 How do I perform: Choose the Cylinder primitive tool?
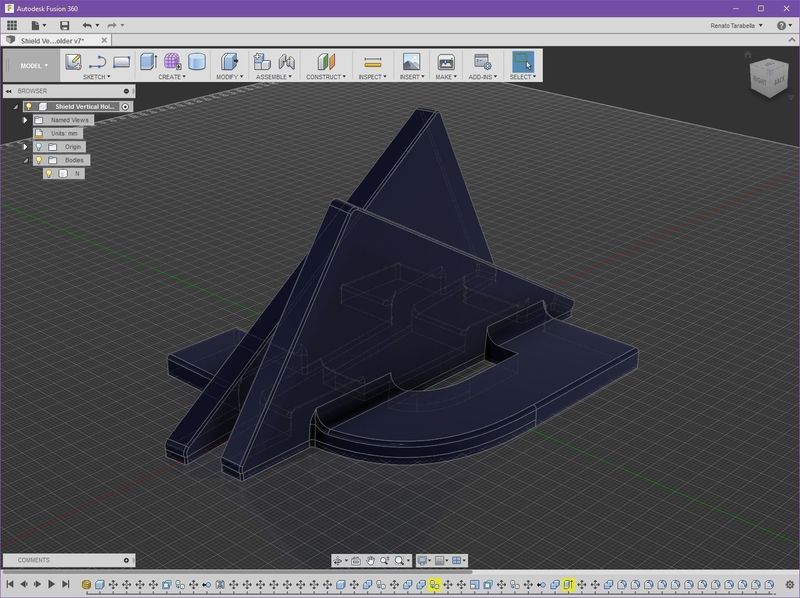point(196,62)
